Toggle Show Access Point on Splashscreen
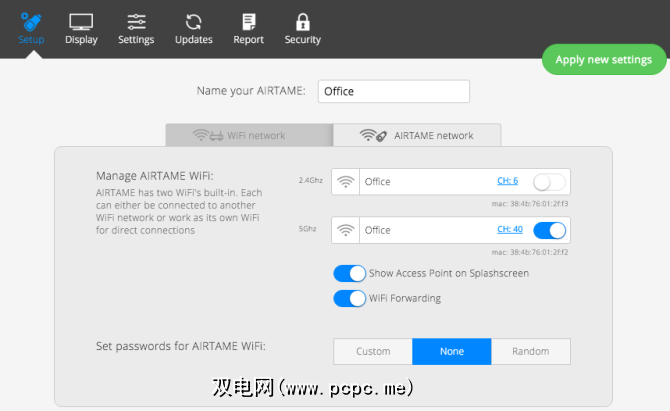 tap(350, 273)
